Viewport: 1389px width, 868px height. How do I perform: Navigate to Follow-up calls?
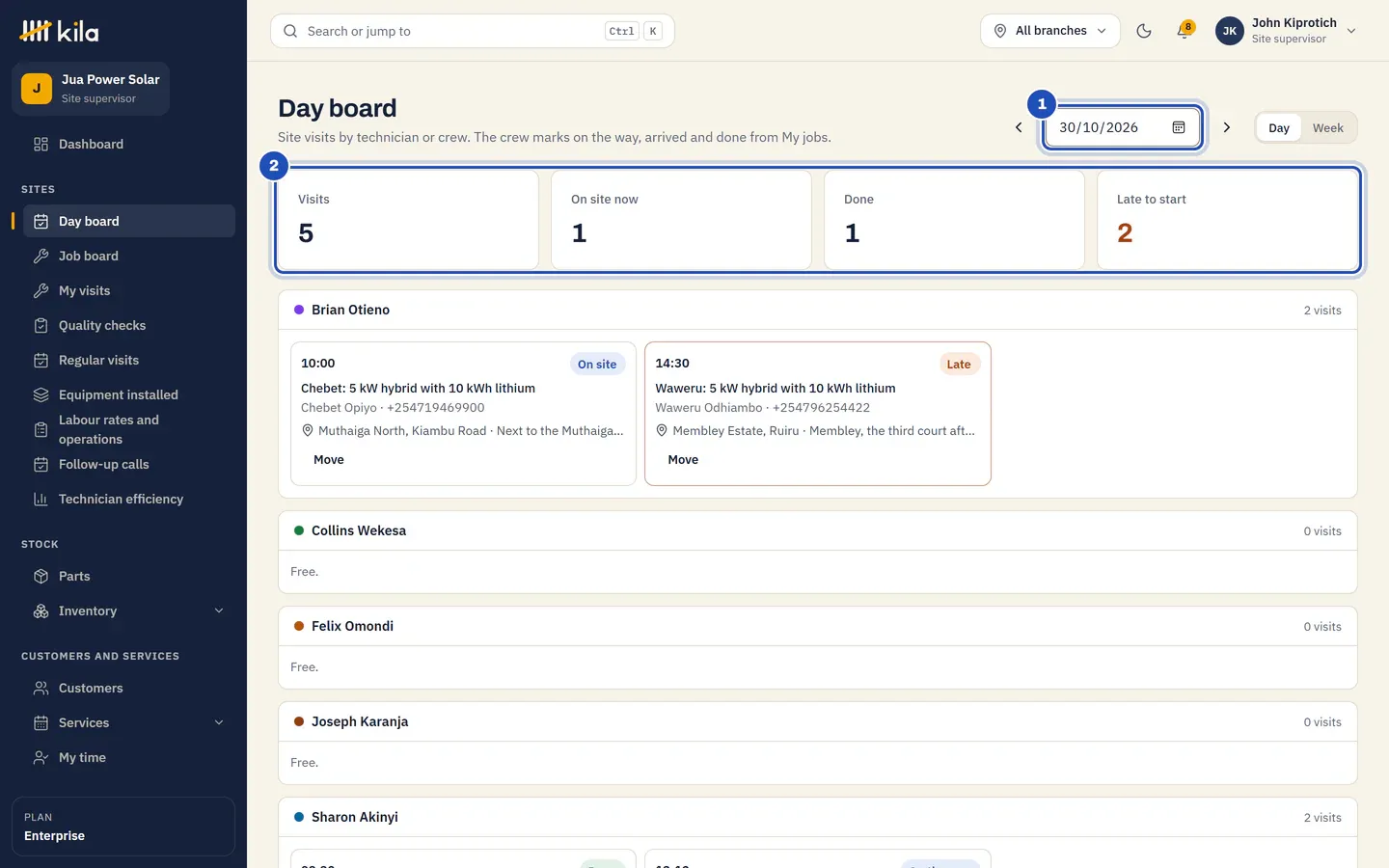(x=129, y=464)
